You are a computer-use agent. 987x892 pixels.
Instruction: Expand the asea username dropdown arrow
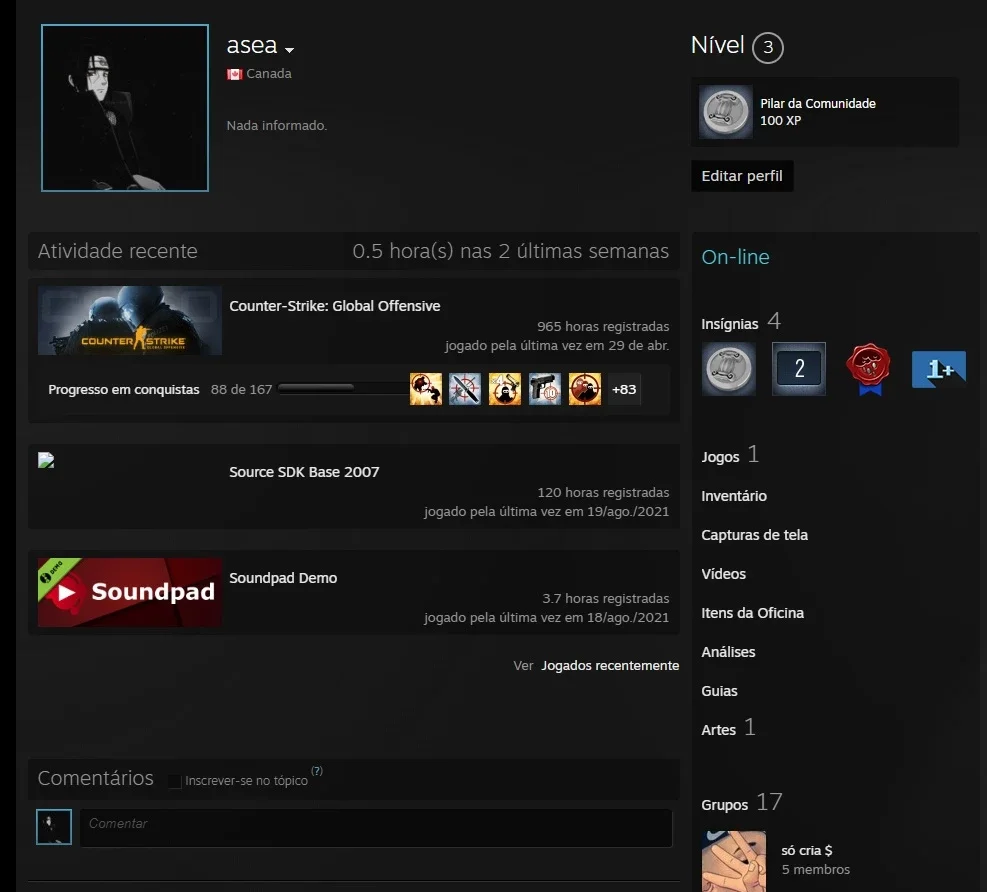(x=290, y=50)
